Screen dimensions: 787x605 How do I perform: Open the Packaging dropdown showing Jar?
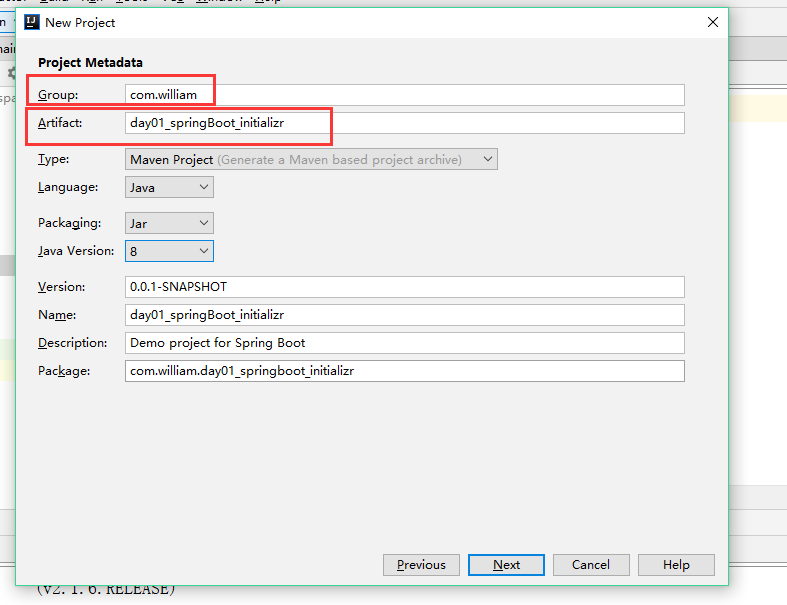169,223
